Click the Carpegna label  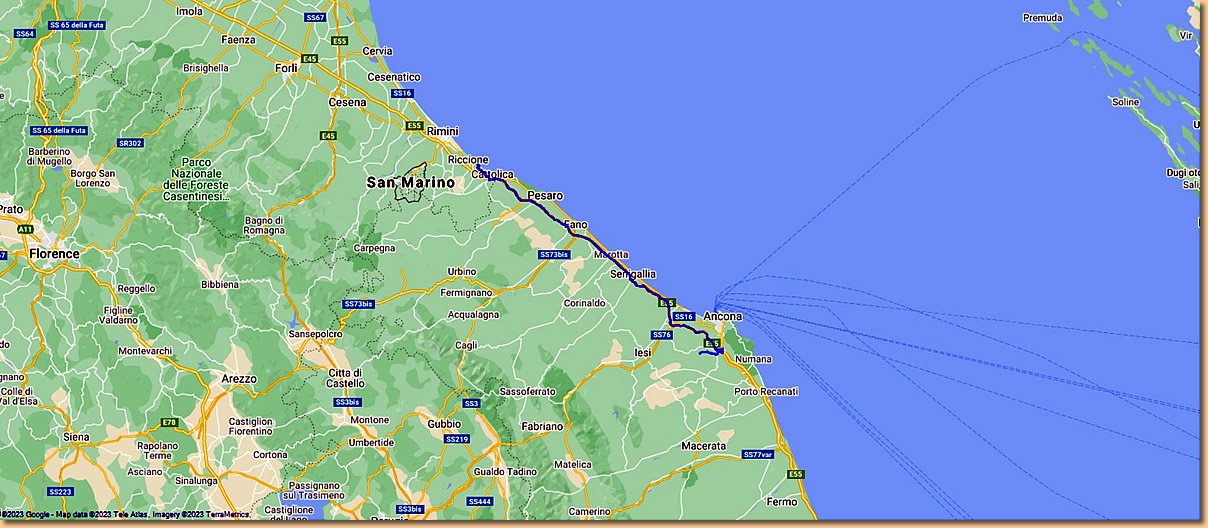click(373, 247)
